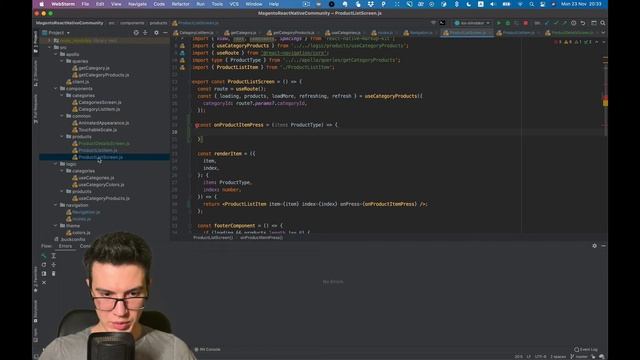Click onProductItemPress breadcrumb below the editor
This screenshot has height=360, width=640.
point(261,237)
